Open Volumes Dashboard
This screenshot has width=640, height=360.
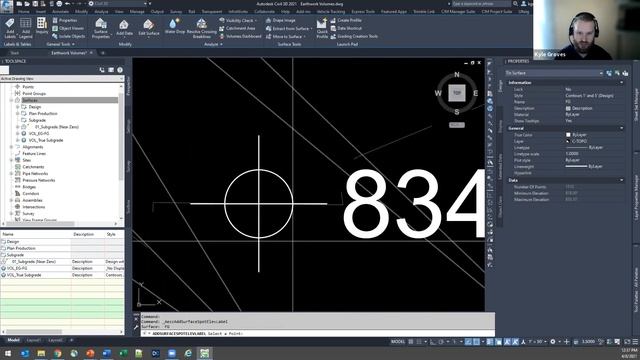point(240,36)
